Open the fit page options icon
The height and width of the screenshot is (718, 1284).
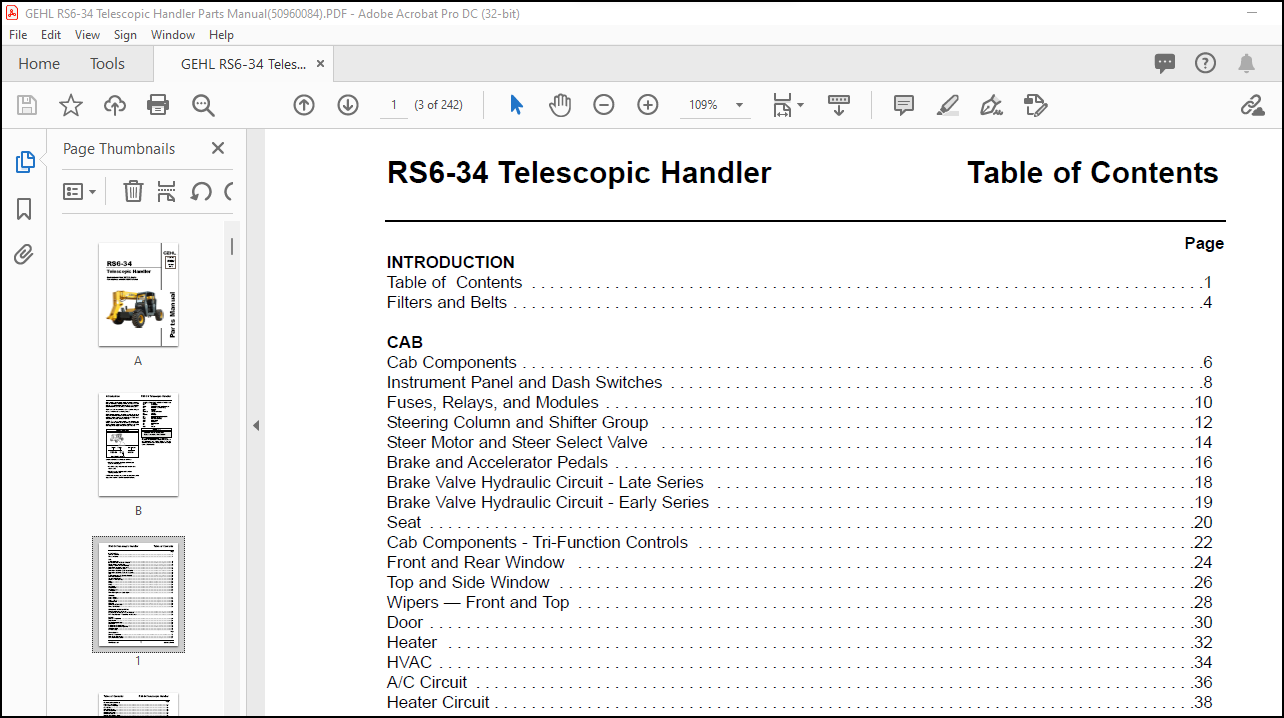788,105
